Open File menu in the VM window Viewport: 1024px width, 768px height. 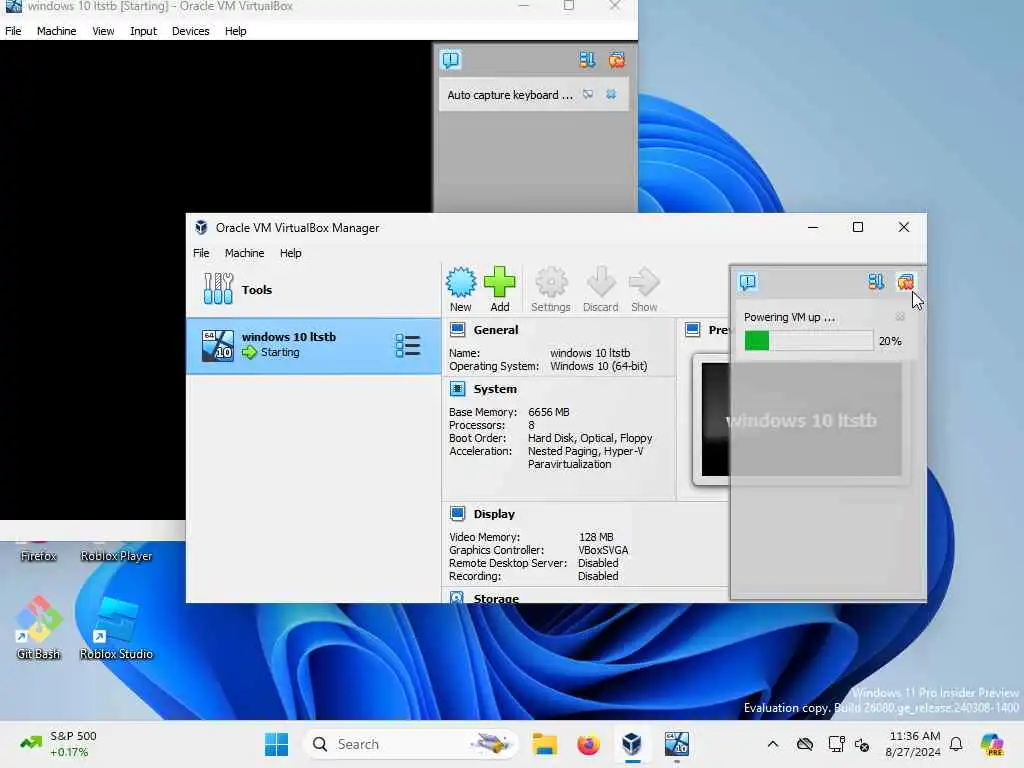point(13,31)
